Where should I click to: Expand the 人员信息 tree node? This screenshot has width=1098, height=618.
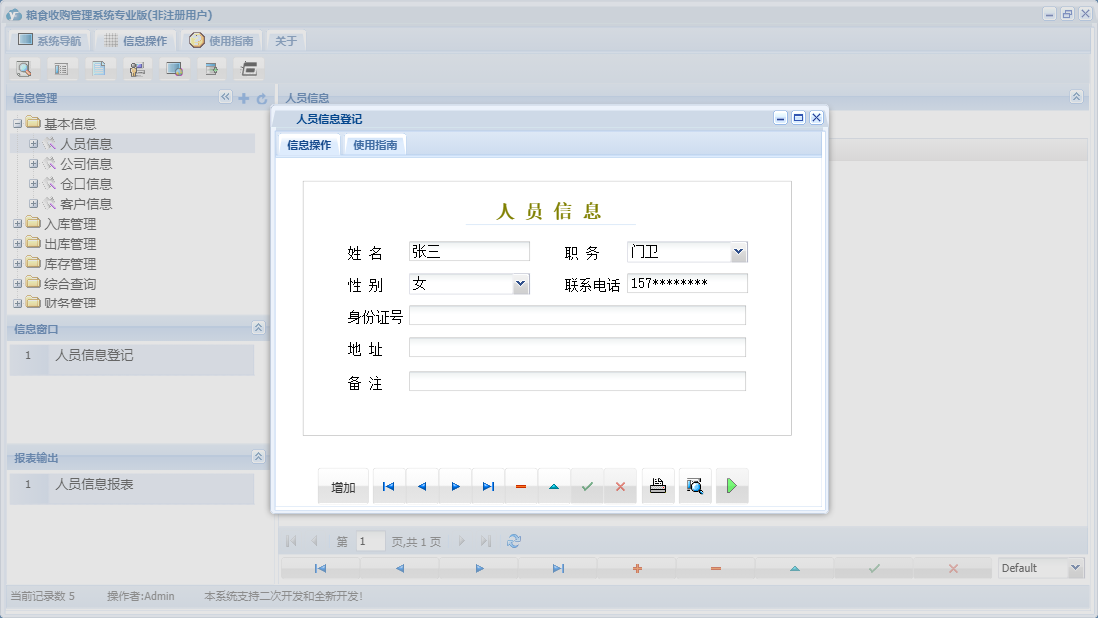pos(34,143)
